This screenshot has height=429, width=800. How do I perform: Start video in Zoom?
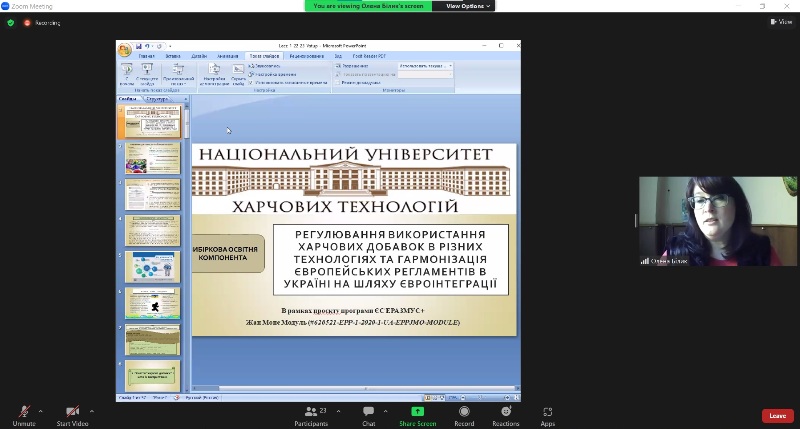click(72, 416)
